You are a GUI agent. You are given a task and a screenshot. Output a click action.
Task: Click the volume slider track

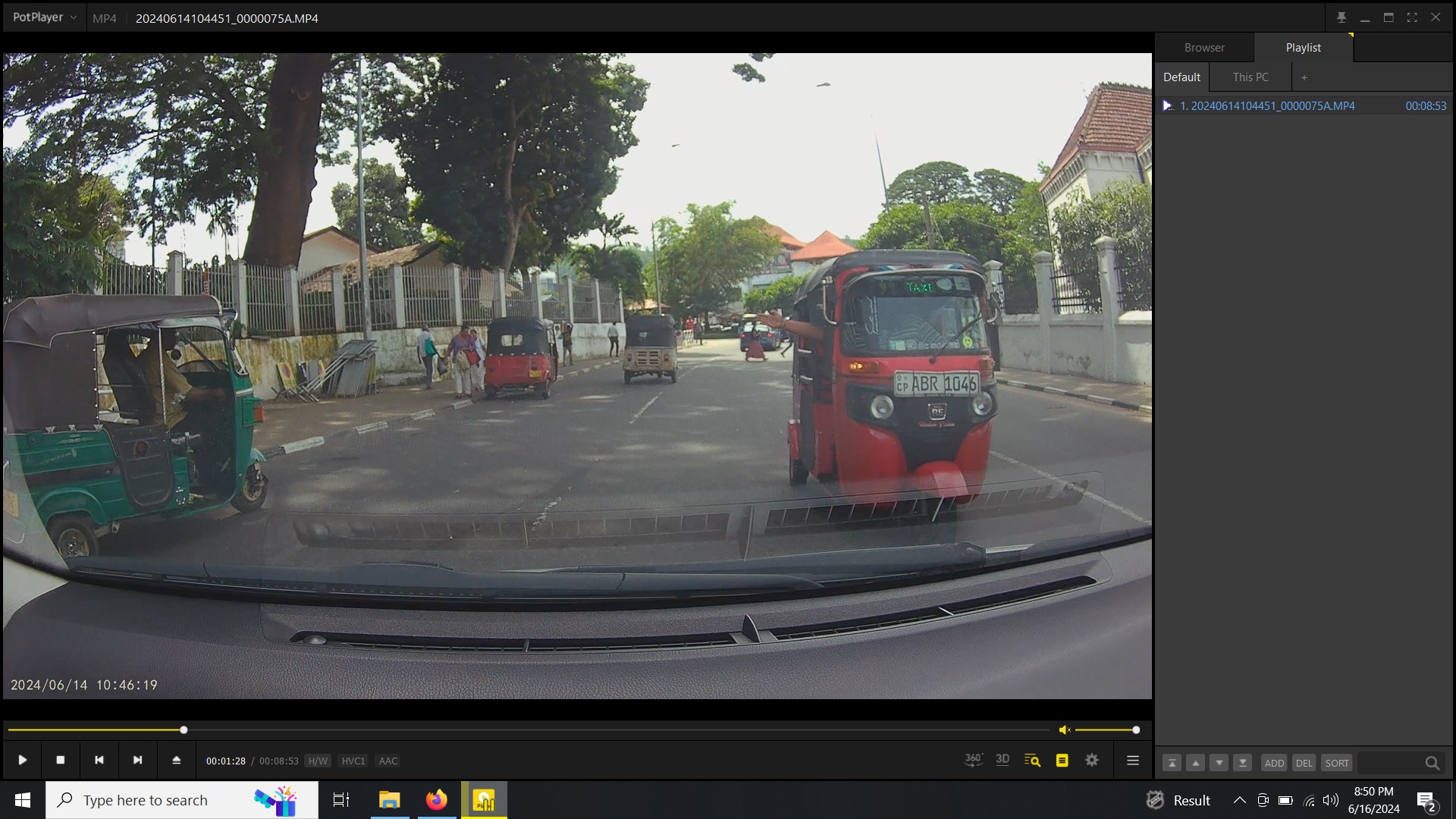(x=1106, y=730)
